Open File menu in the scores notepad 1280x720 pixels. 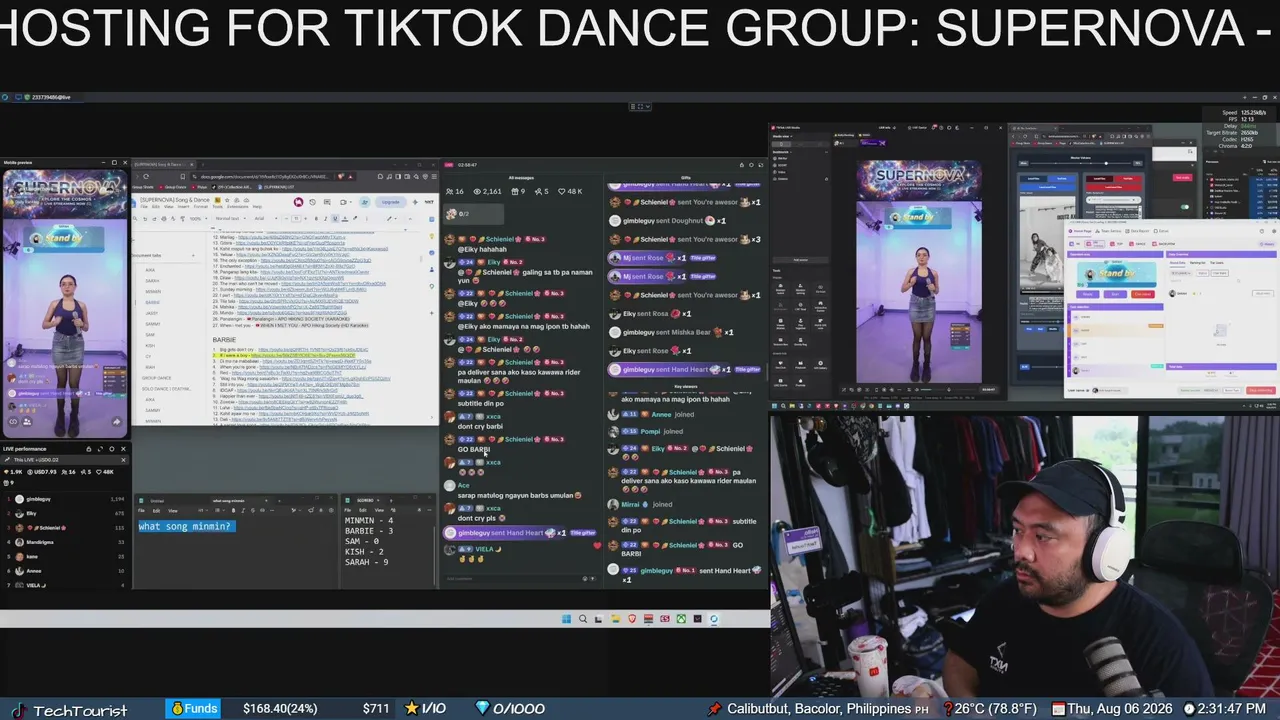[x=349, y=511]
